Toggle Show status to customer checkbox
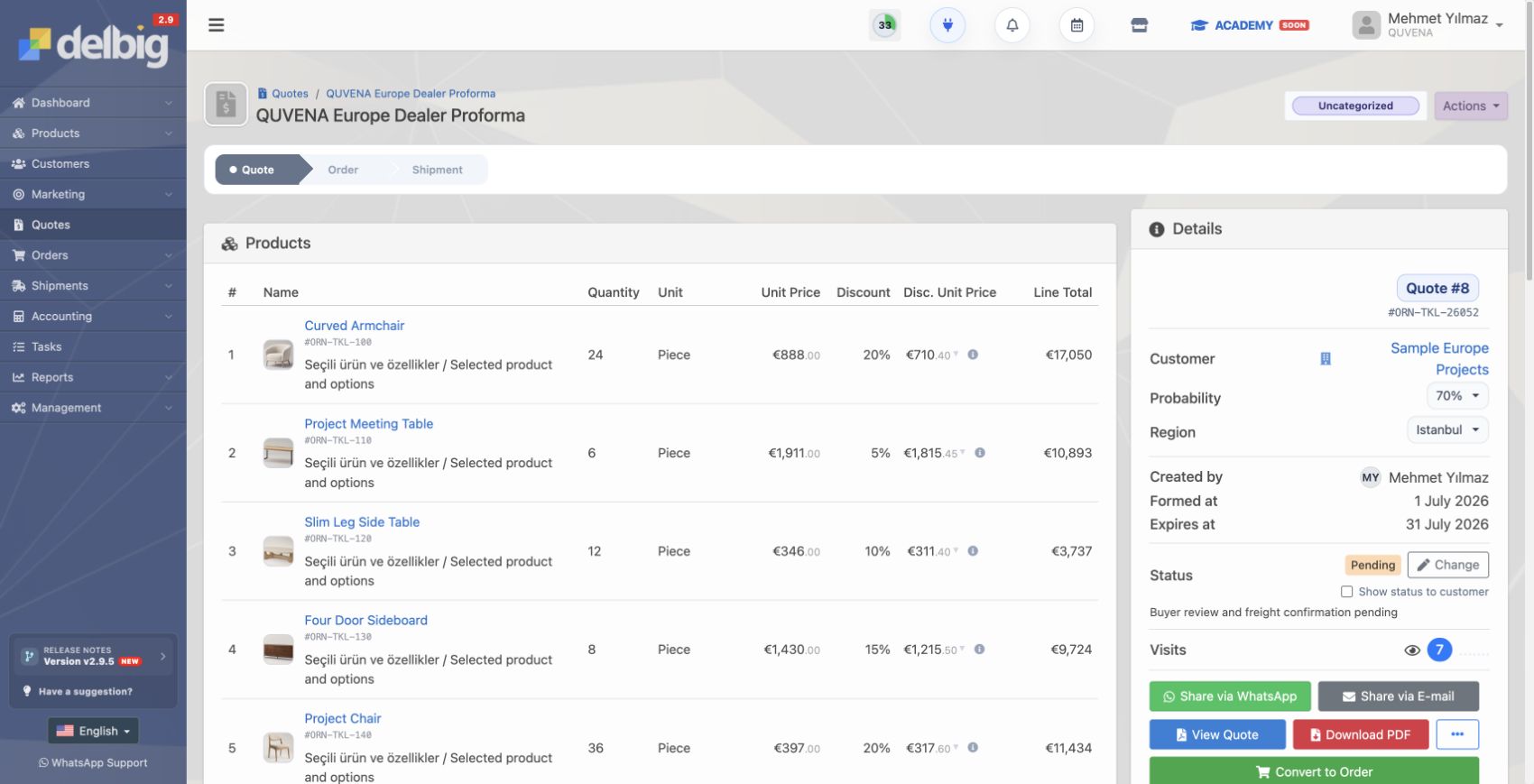 1346,592
